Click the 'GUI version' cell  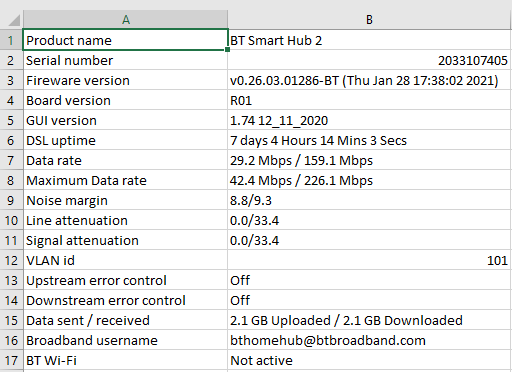(x=125, y=120)
